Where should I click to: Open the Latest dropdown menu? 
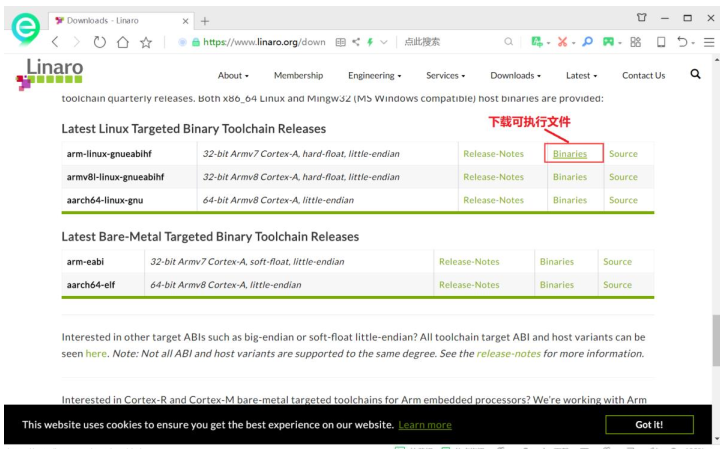[x=581, y=75]
